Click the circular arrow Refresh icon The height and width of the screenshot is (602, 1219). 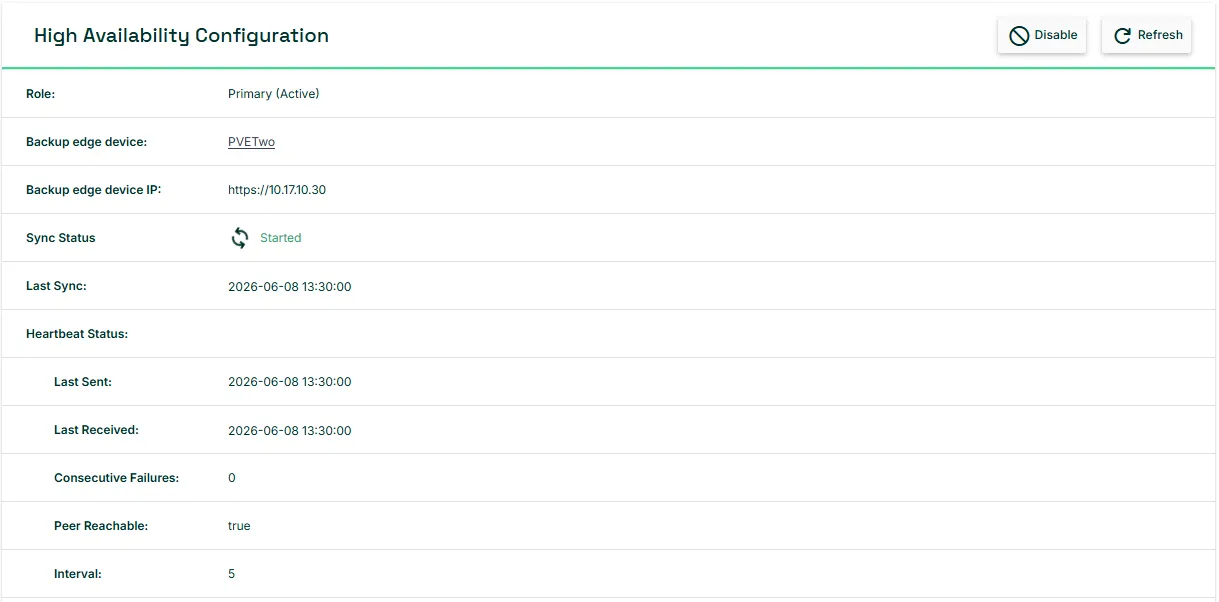point(1122,35)
